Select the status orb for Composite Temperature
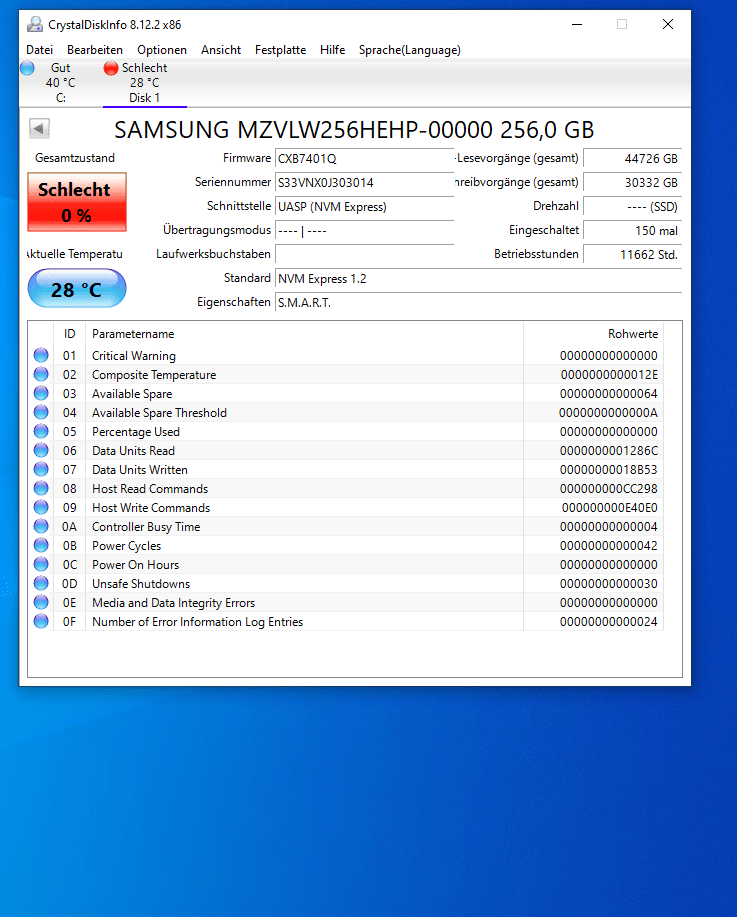 [41, 374]
